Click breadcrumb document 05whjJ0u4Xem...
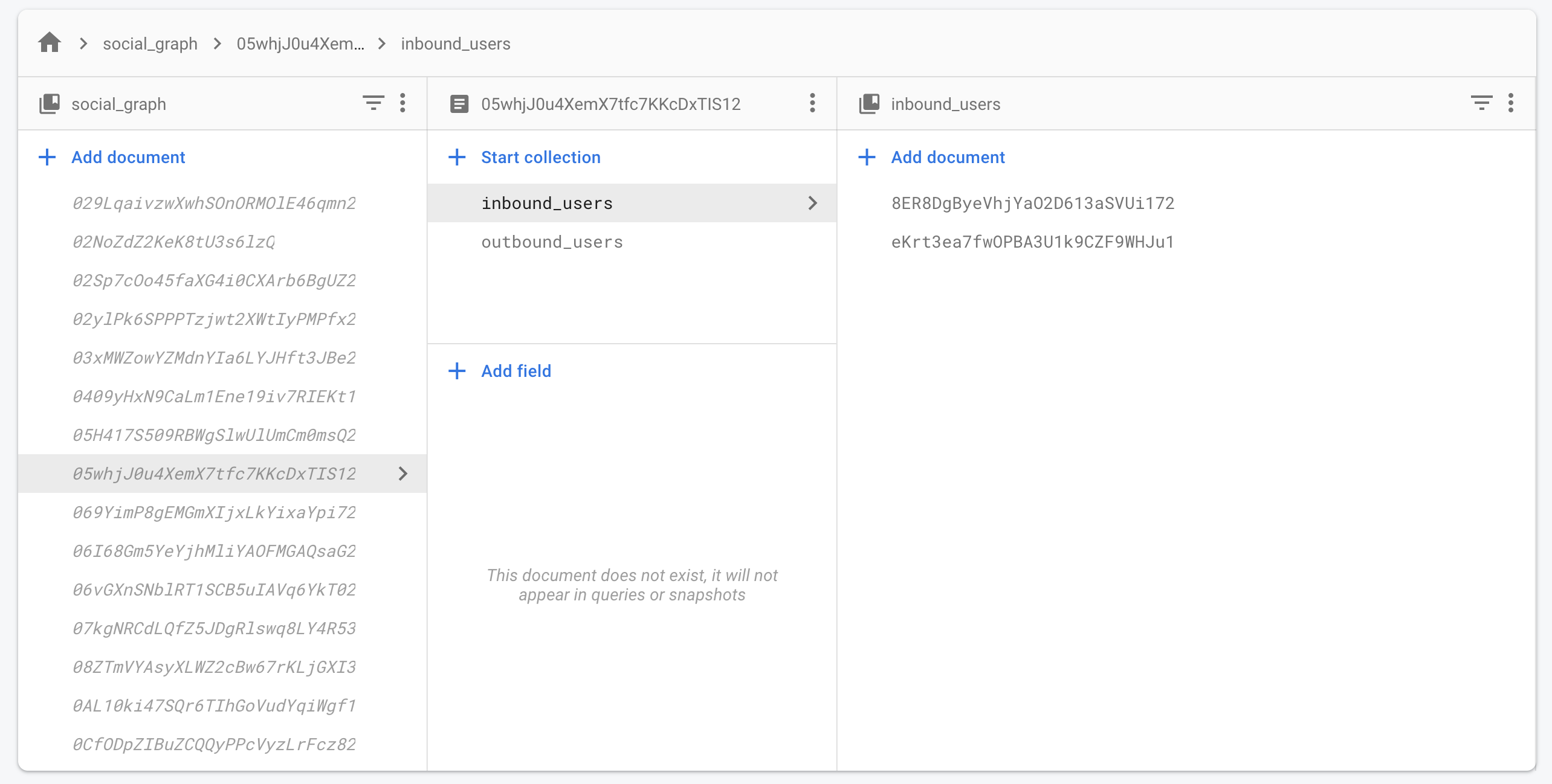Image resolution: width=1552 pixels, height=784 pixels. pos(300,43)
